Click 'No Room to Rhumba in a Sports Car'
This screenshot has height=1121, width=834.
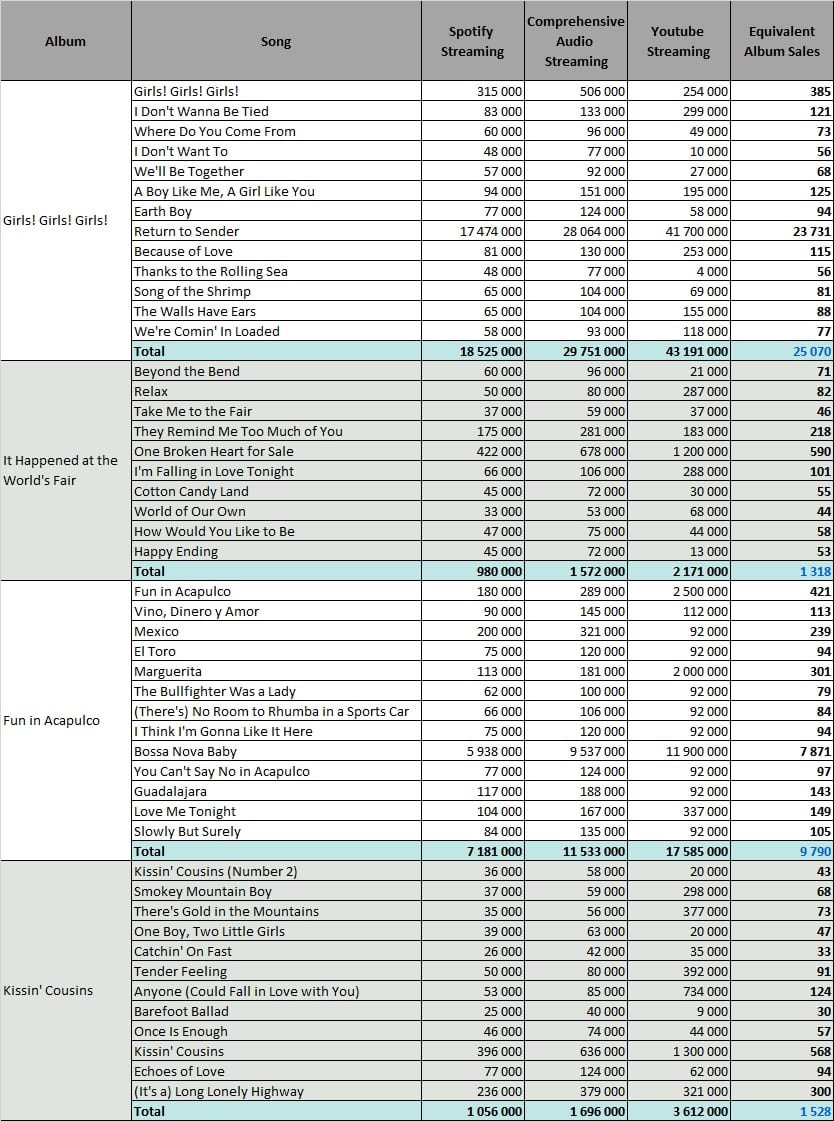pos(276,711)
